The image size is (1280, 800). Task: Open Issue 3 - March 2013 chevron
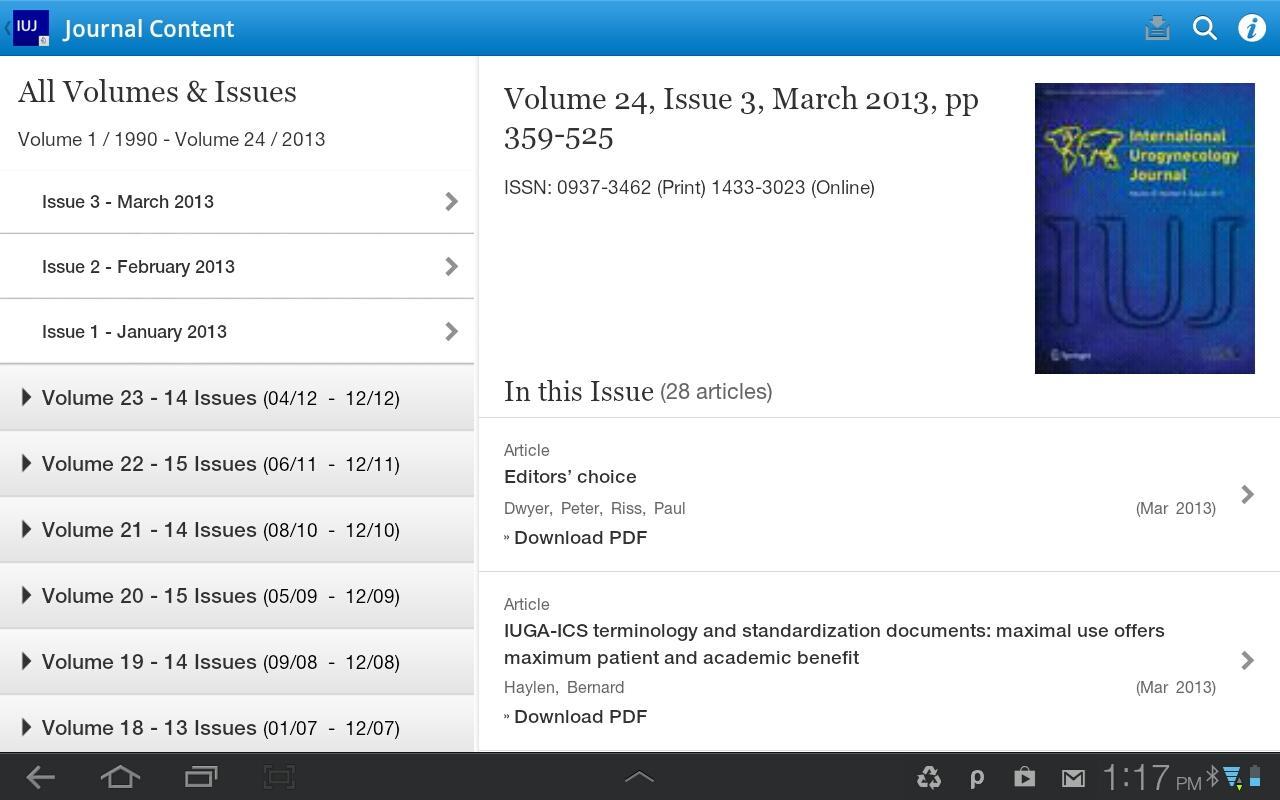[x=451, y=201]
